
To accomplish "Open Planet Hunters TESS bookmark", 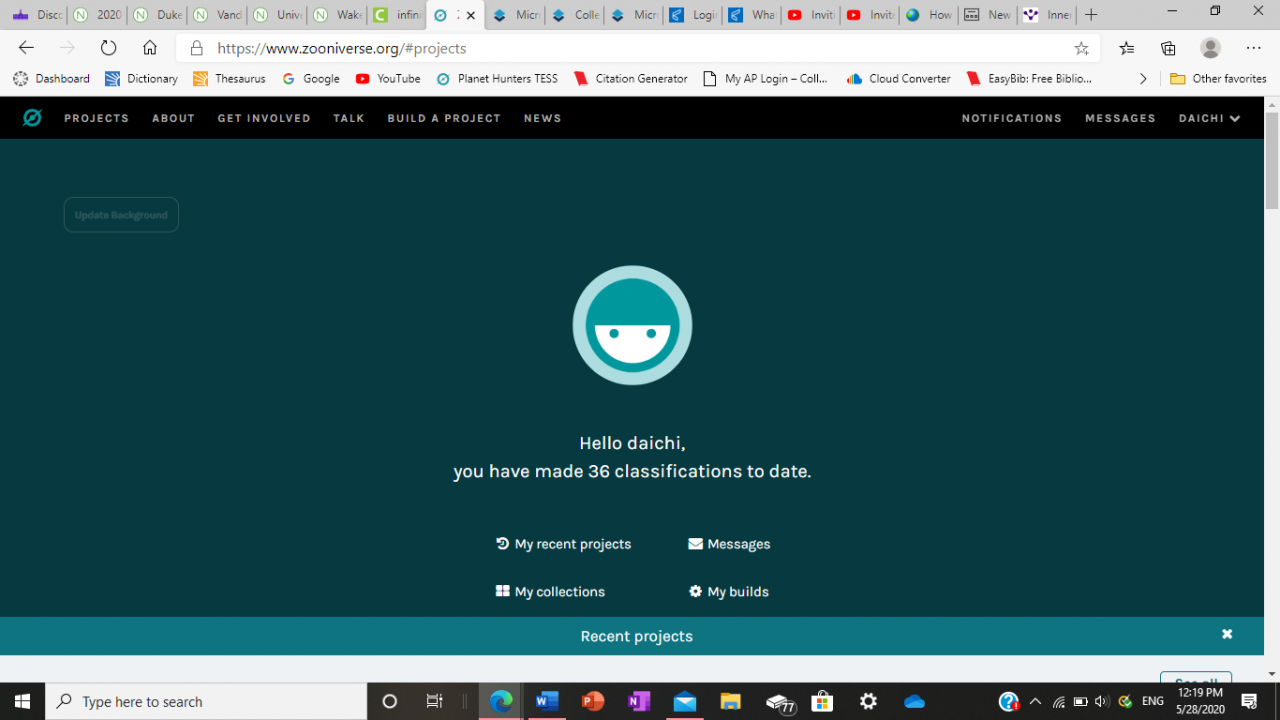I will (497, 78).
